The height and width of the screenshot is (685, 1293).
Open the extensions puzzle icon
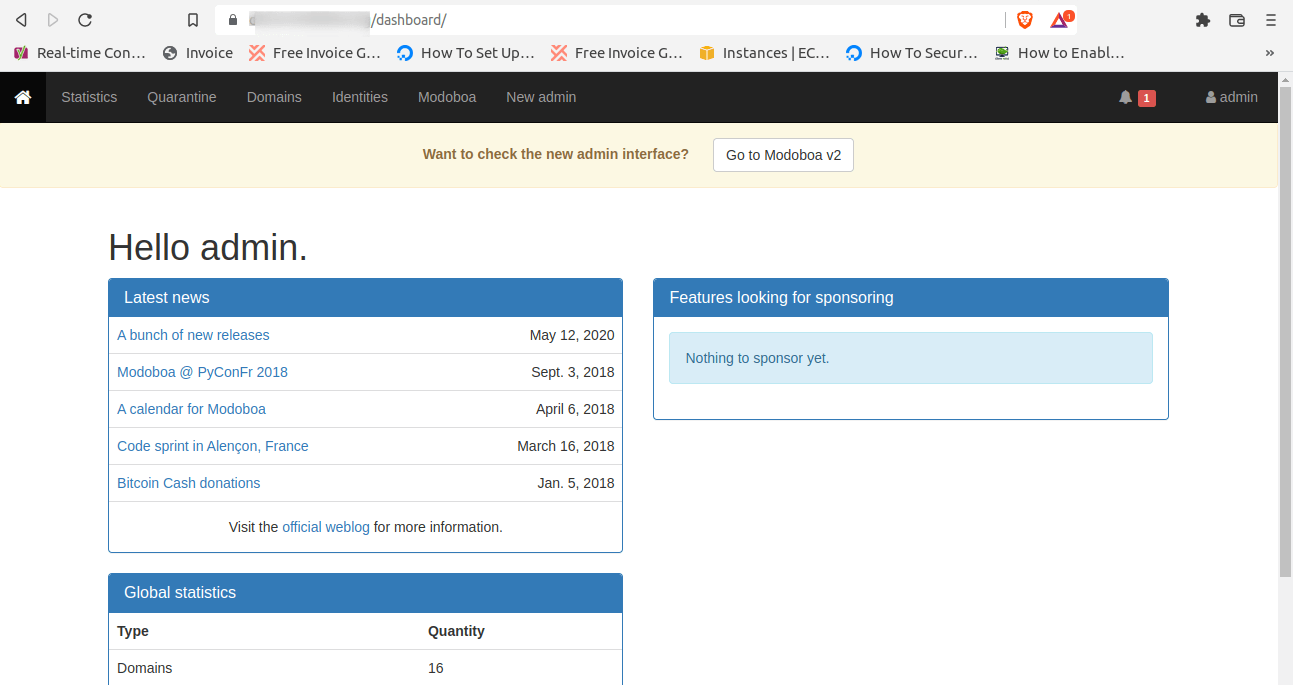(x=1203, y=20)
